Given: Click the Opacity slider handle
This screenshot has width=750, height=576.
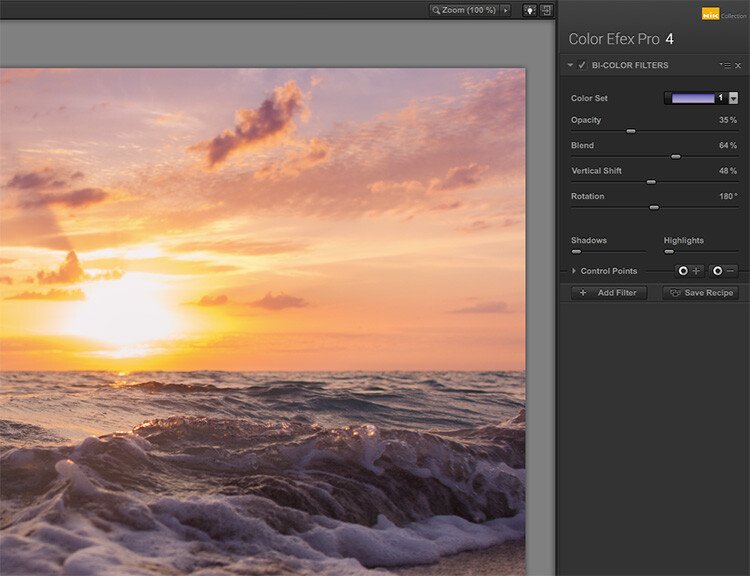Looking at the screenshot, I should coord(631,131).
